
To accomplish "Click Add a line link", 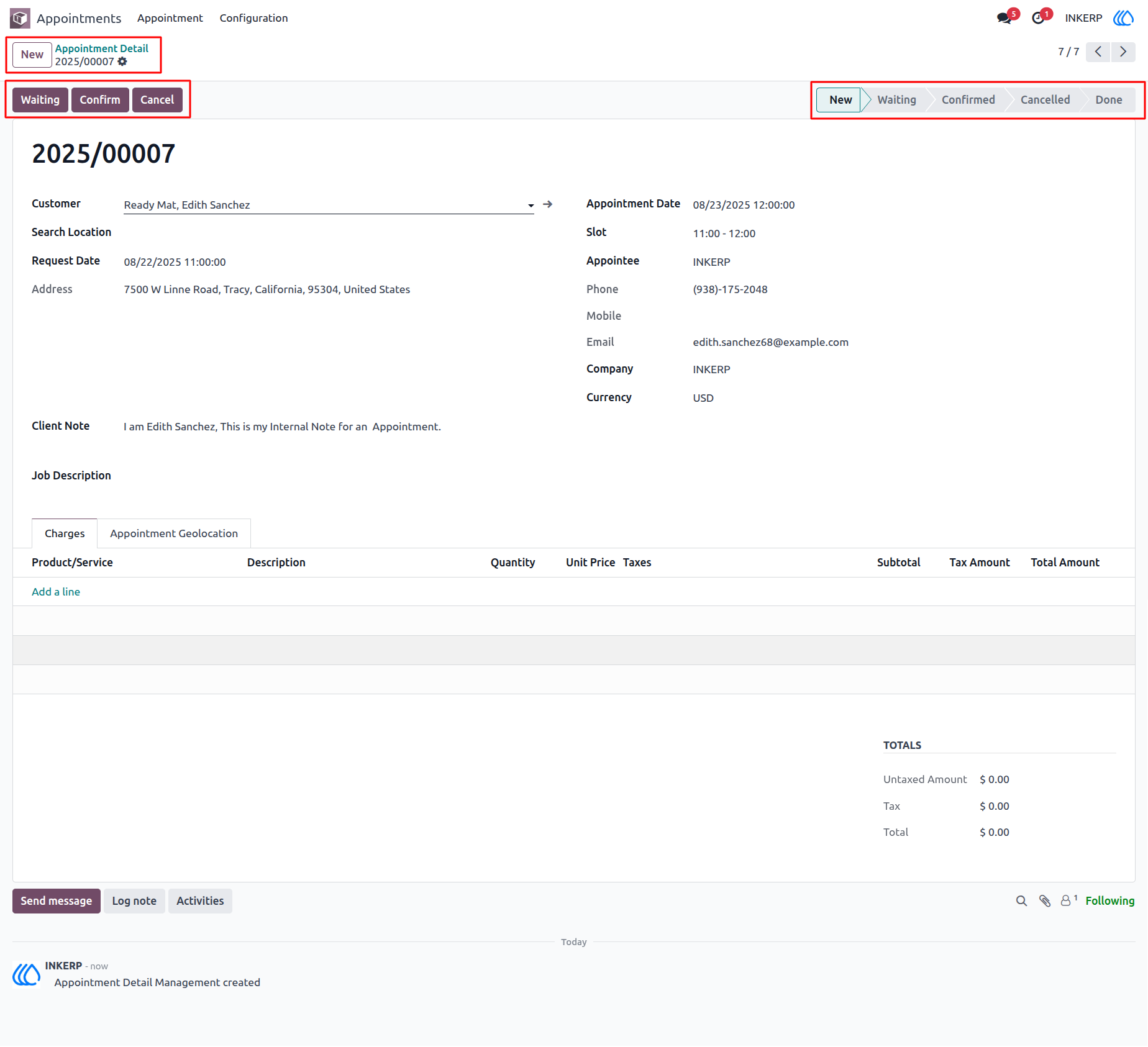I will coord(56,592).
